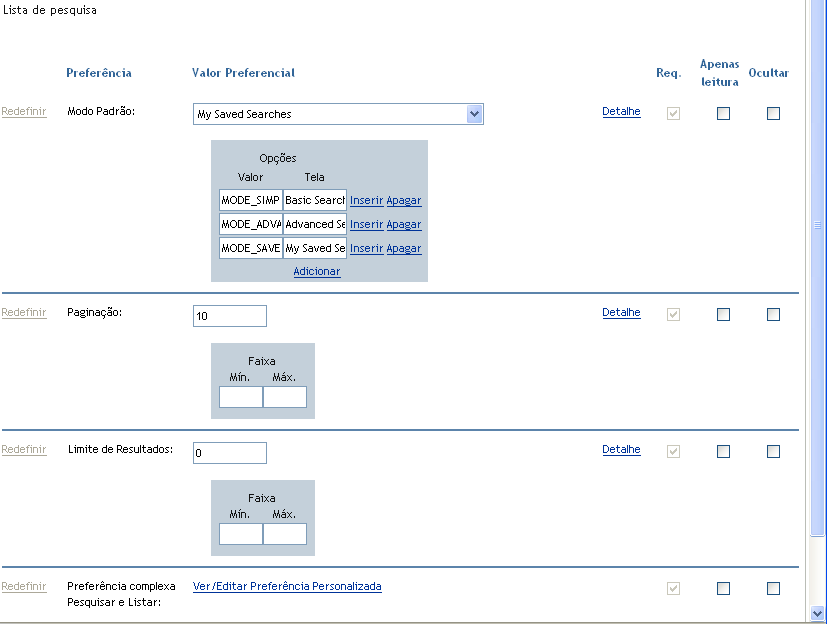
Task: Click Inserir next to Basic Search option
Action: click(366, 200)
